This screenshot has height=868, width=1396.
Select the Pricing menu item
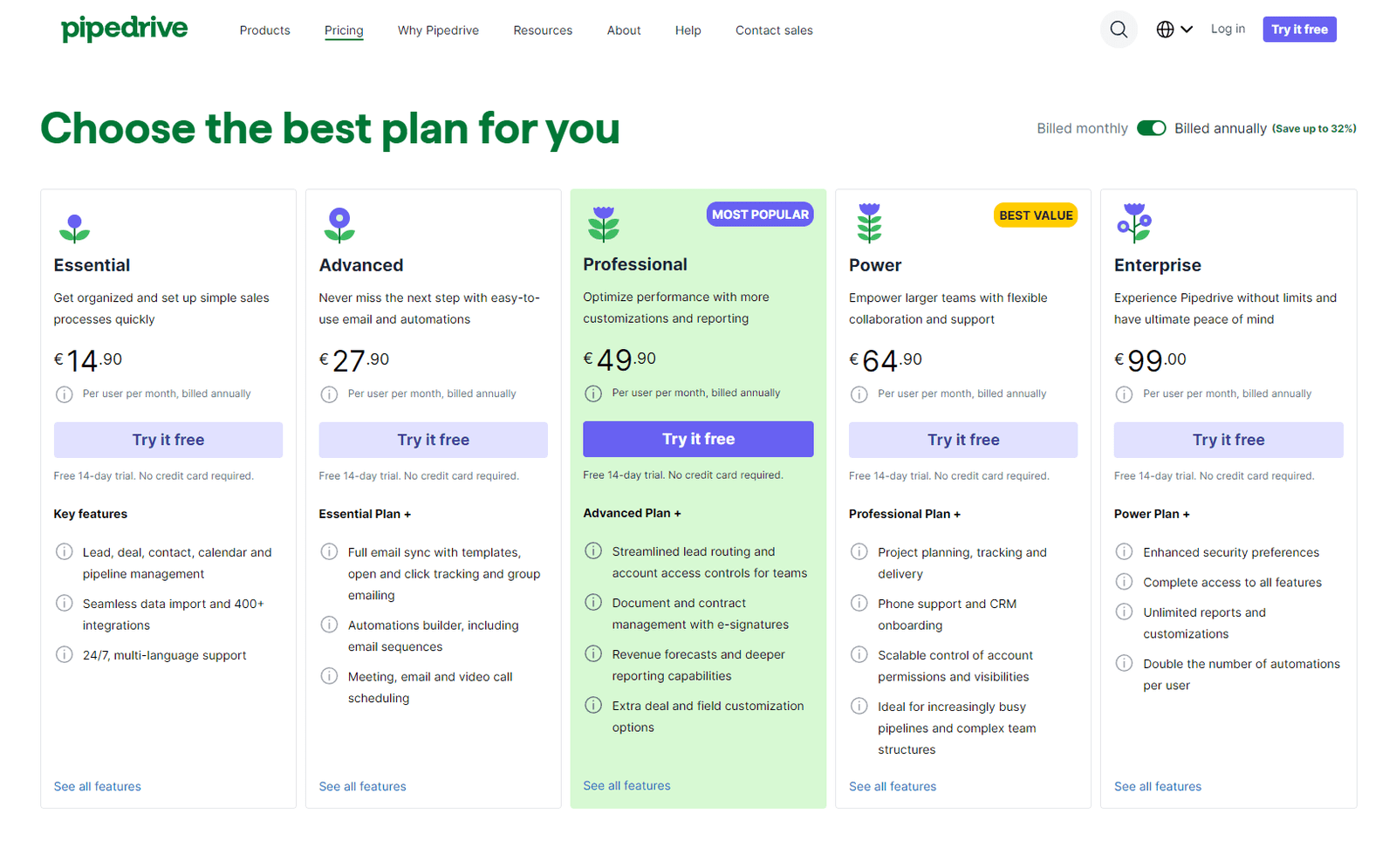pyautogui.click(x=343, y=30)
